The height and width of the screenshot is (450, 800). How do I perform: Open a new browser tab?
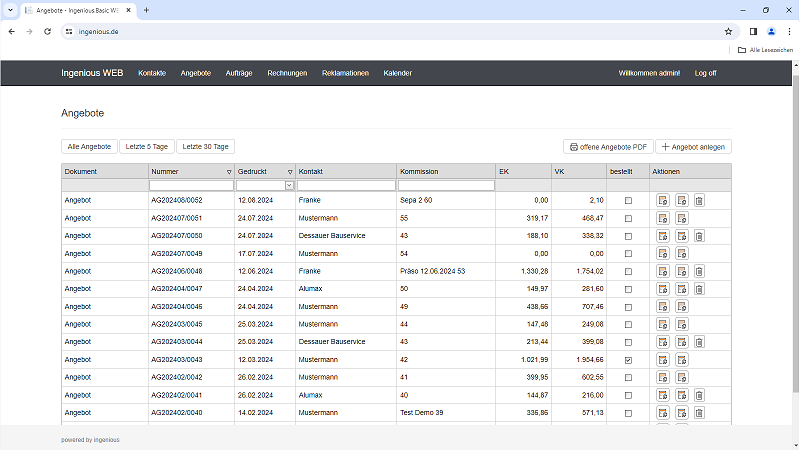pyautogui.click(x=146, y=10)
